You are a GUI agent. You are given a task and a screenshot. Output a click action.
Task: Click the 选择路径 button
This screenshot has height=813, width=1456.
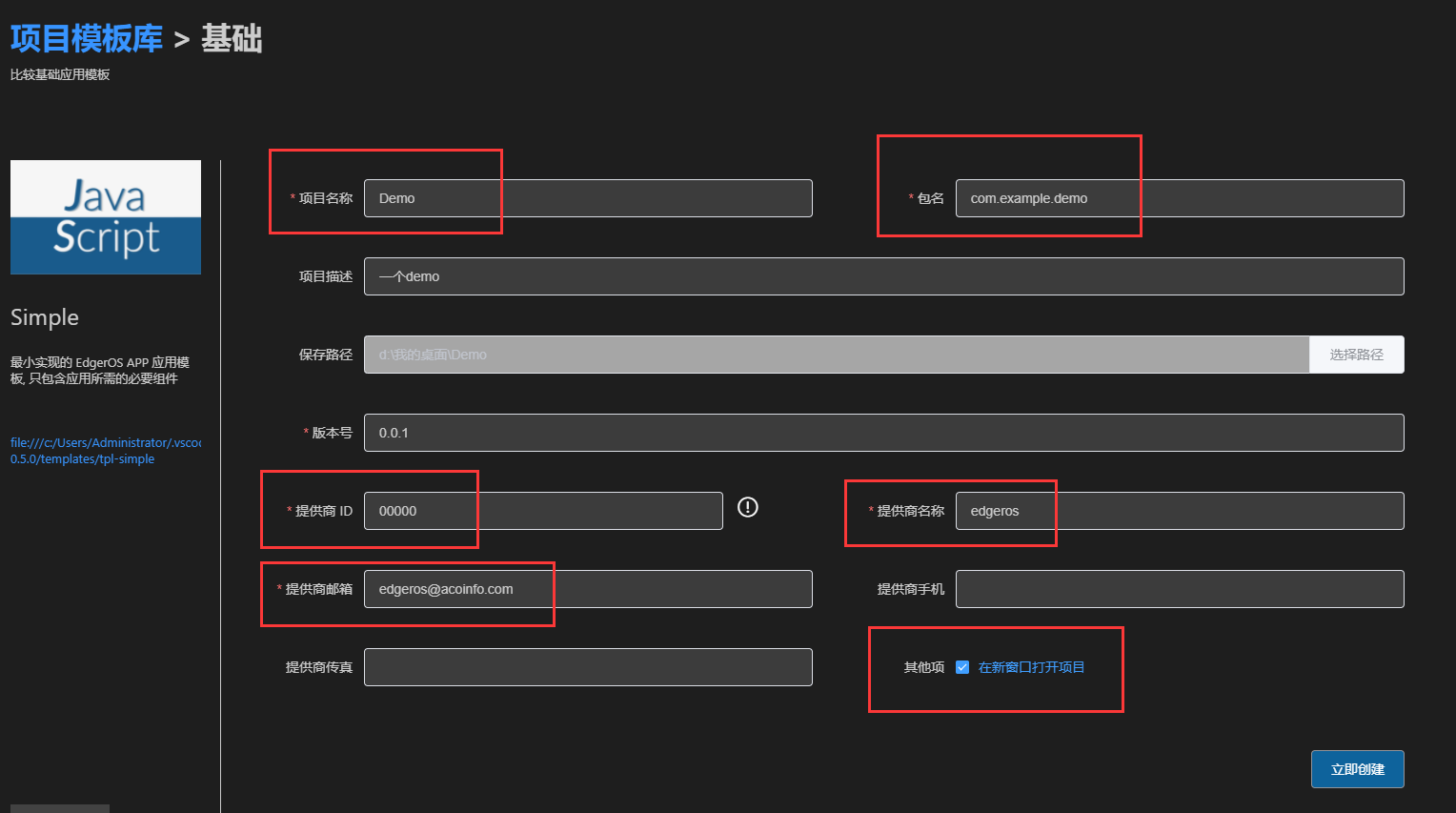coord(1356,355)
